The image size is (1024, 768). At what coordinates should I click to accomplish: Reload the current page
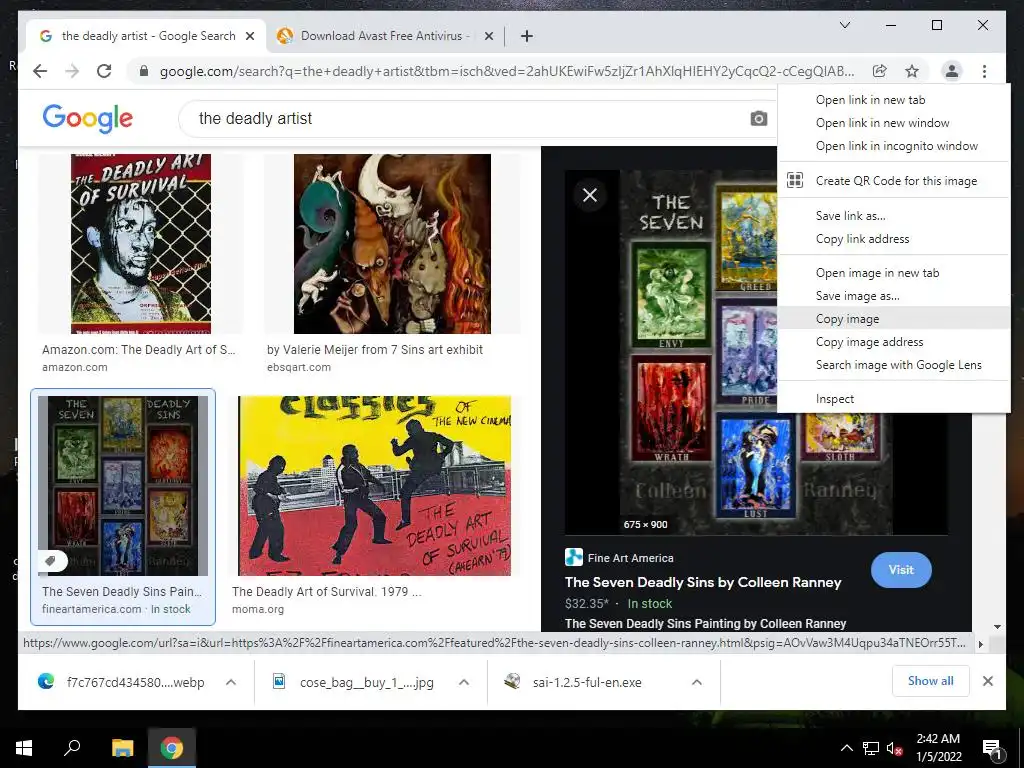(104, 71)
